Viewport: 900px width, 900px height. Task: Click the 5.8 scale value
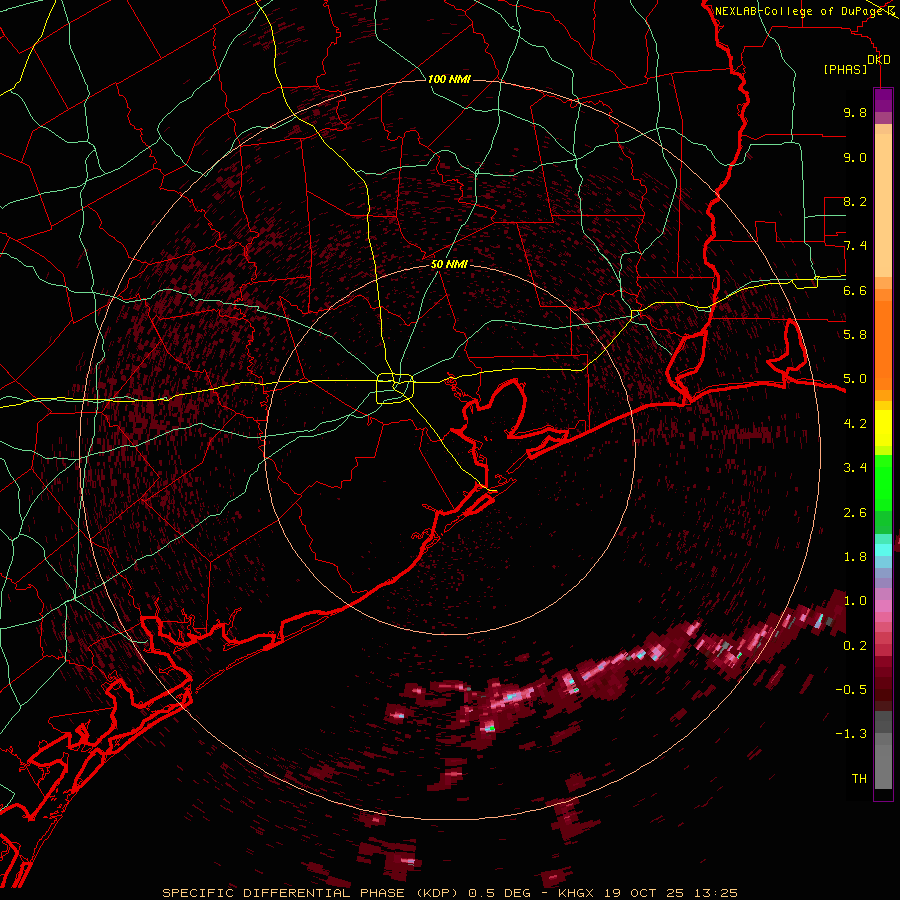pos(855,335)
